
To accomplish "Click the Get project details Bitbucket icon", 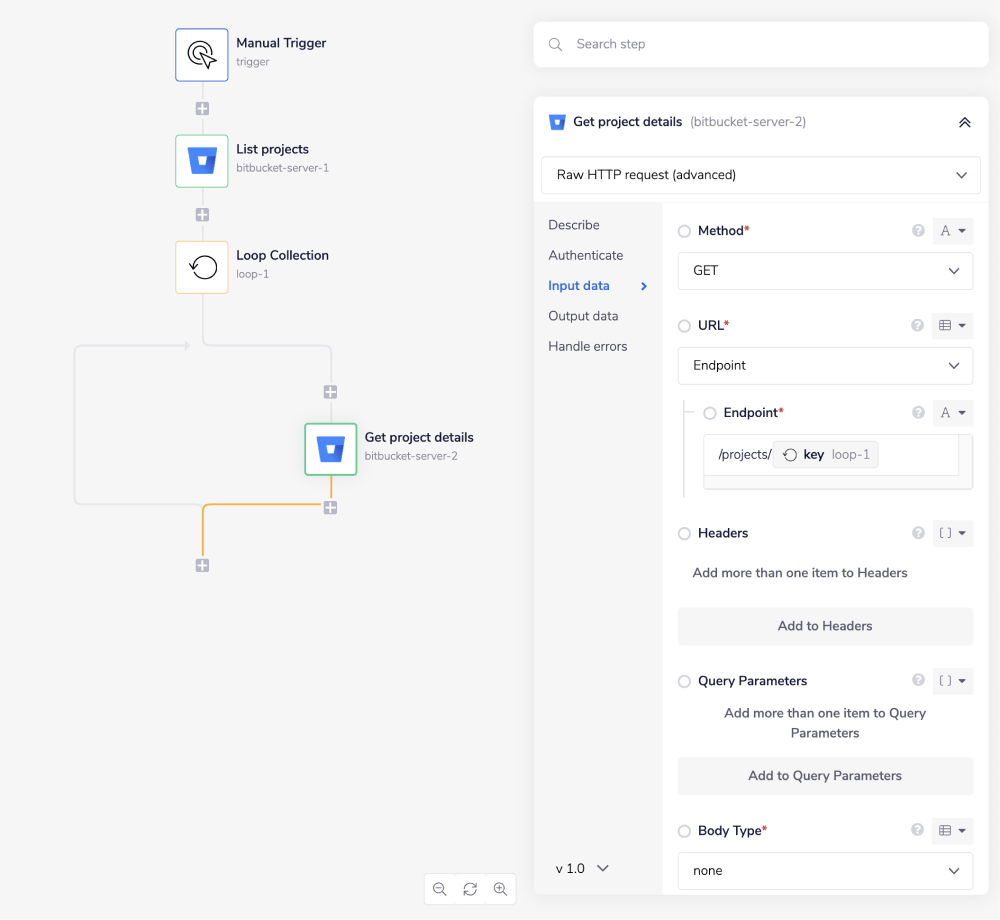I will (x=330, y=450).
